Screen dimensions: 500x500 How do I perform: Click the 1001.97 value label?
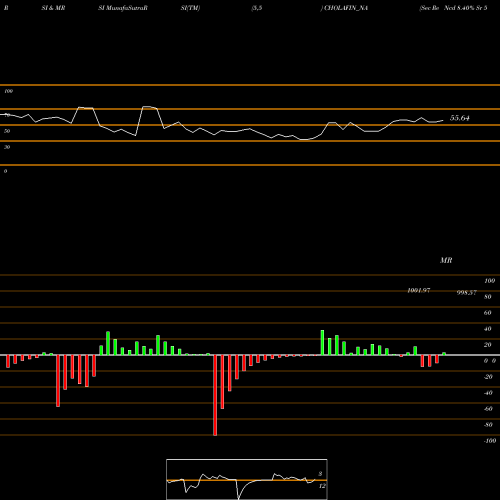[x=419, y=290]
